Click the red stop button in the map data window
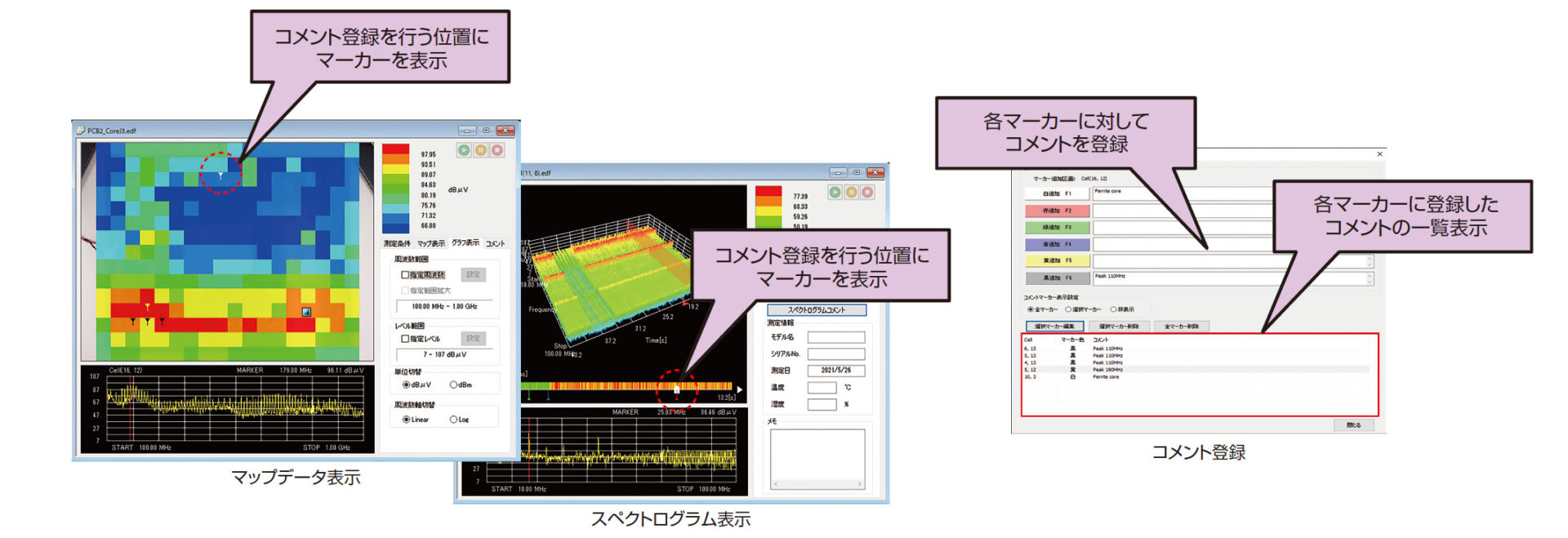The image size is (1568, 538). (497, 150)
